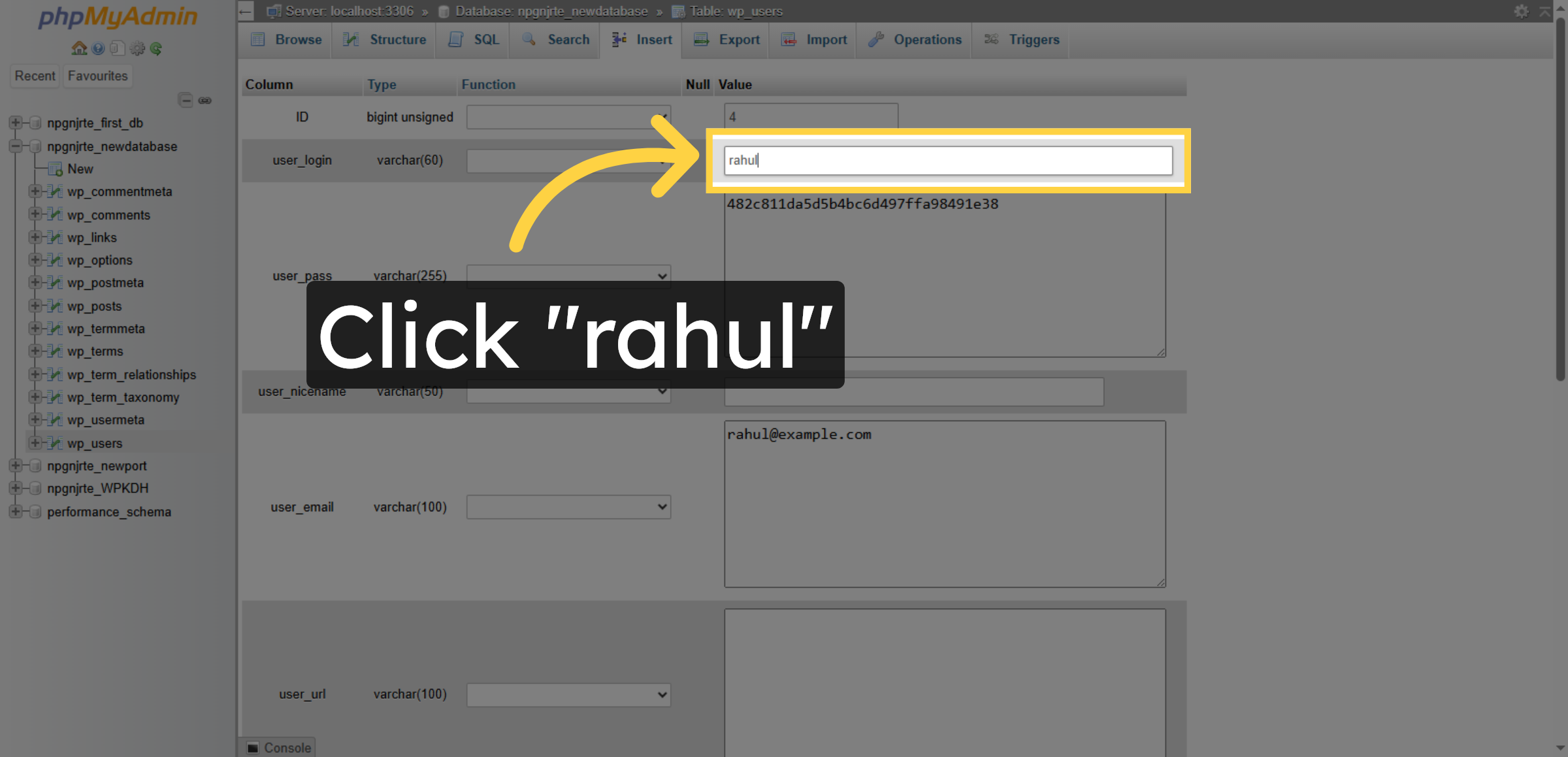The image size is (1568, 757).
Task: Open phpMyAdmin documentation via question mark icon
Action: point(98,48)
